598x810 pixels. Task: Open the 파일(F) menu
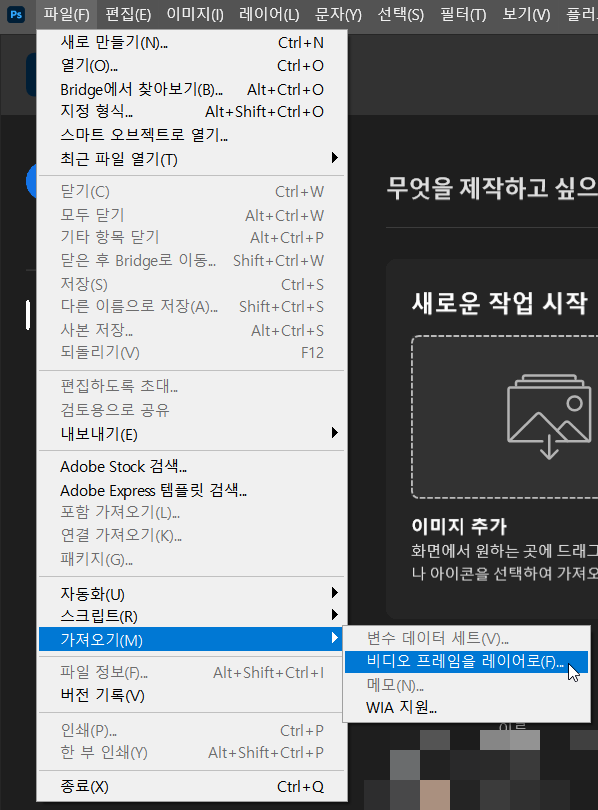[67, 14]
